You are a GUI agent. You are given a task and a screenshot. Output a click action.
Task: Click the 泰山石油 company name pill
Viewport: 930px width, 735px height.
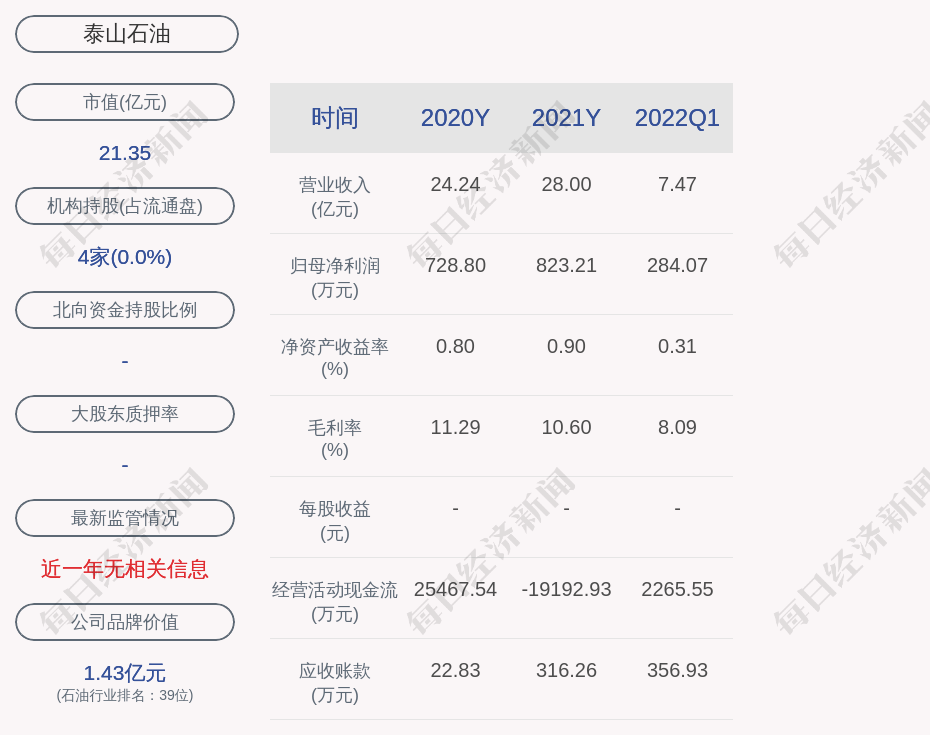[127, 34]
